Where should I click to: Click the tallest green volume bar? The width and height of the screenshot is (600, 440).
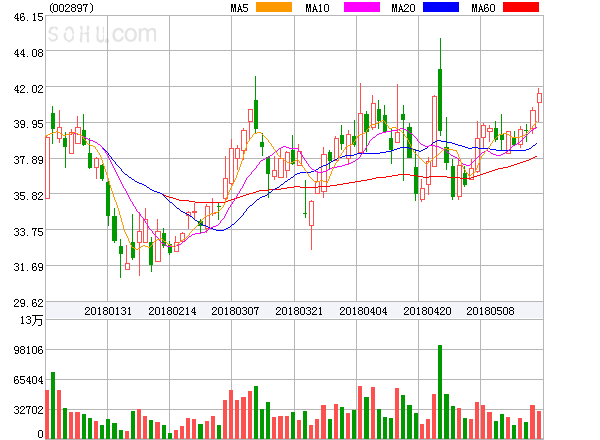(440, 392)
